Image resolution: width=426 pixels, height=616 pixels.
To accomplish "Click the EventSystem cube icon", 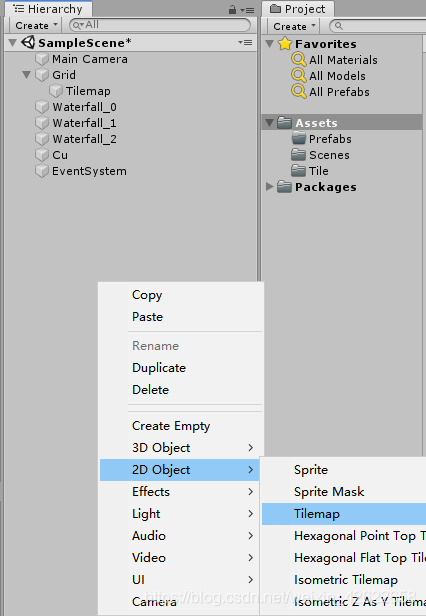I will [41, 171].
